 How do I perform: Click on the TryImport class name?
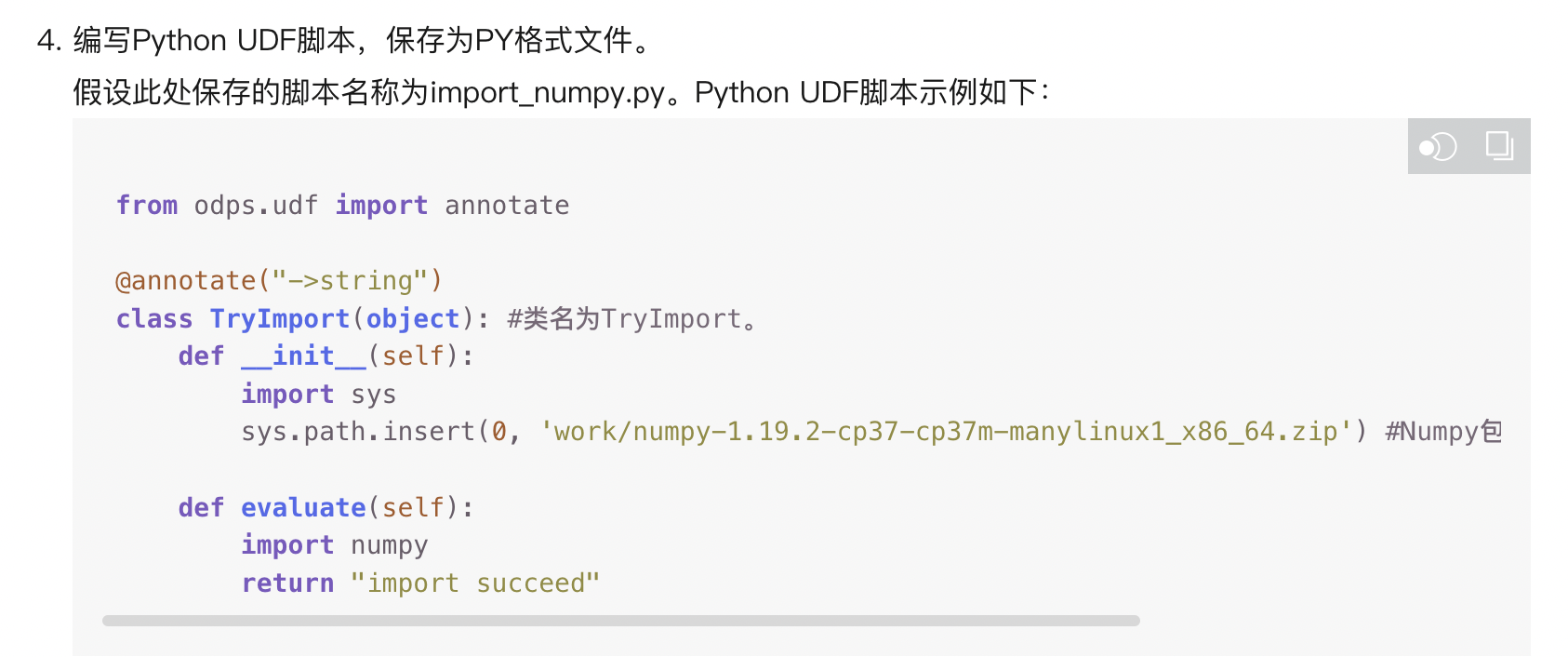point(279,319)
